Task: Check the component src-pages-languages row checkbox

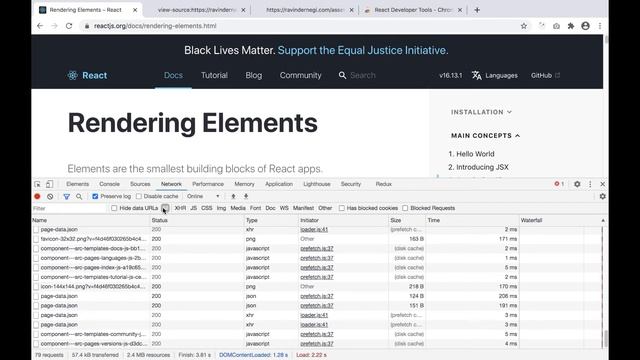Action: tap(36, 258)
